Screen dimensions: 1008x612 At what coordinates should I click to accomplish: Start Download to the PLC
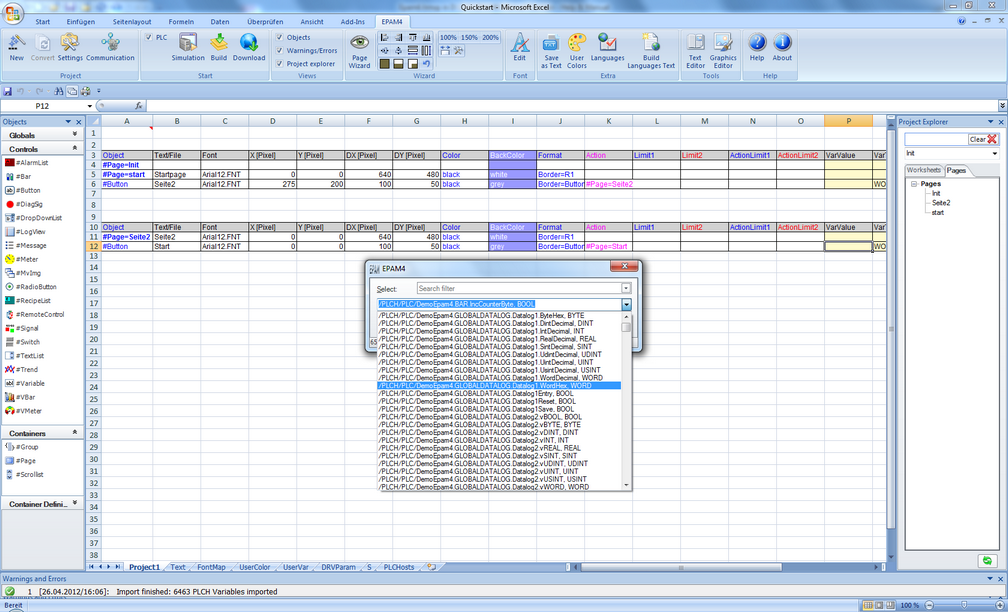click(249, 47)
